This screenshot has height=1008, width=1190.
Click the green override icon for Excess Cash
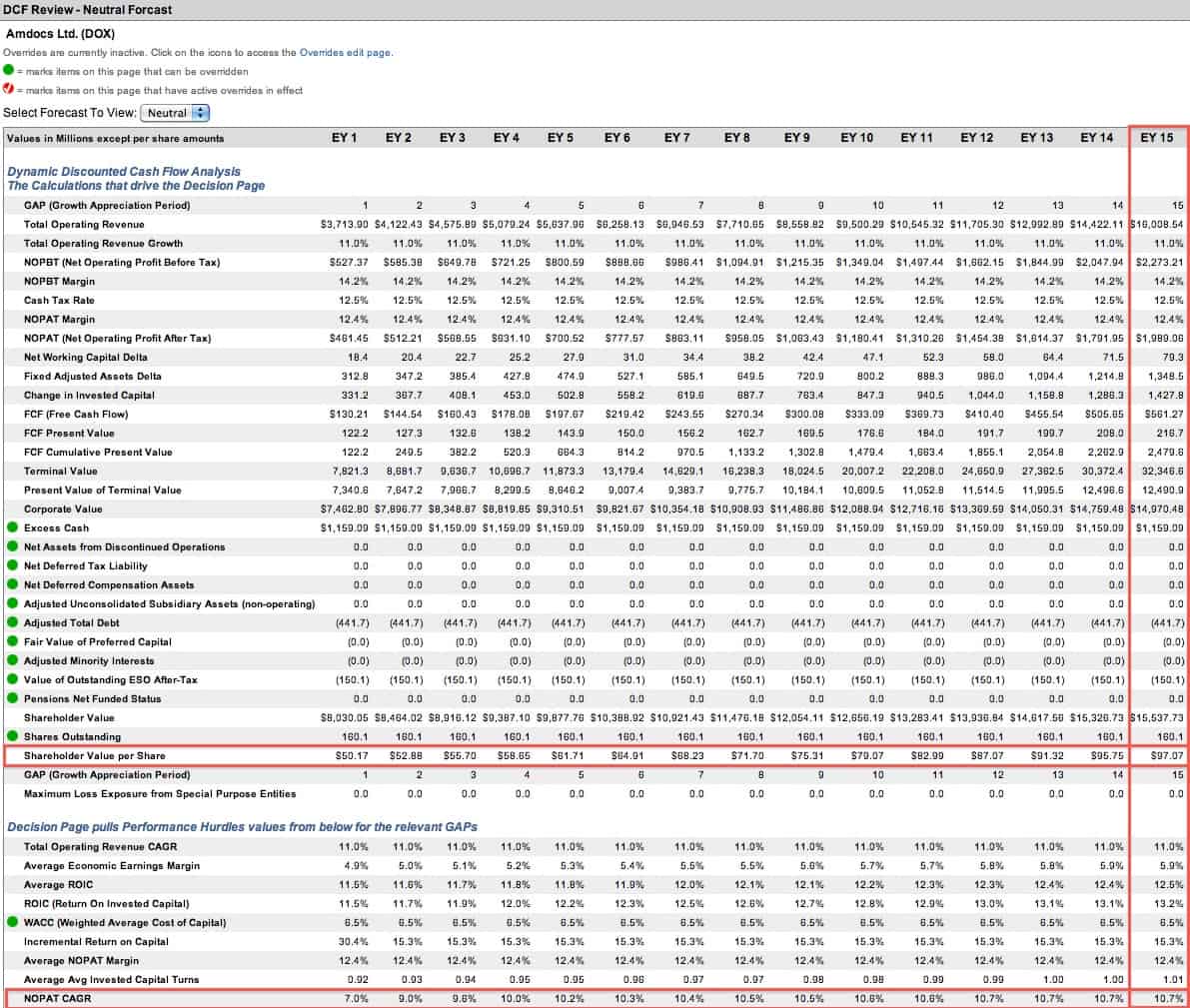(x=11, y=526)
